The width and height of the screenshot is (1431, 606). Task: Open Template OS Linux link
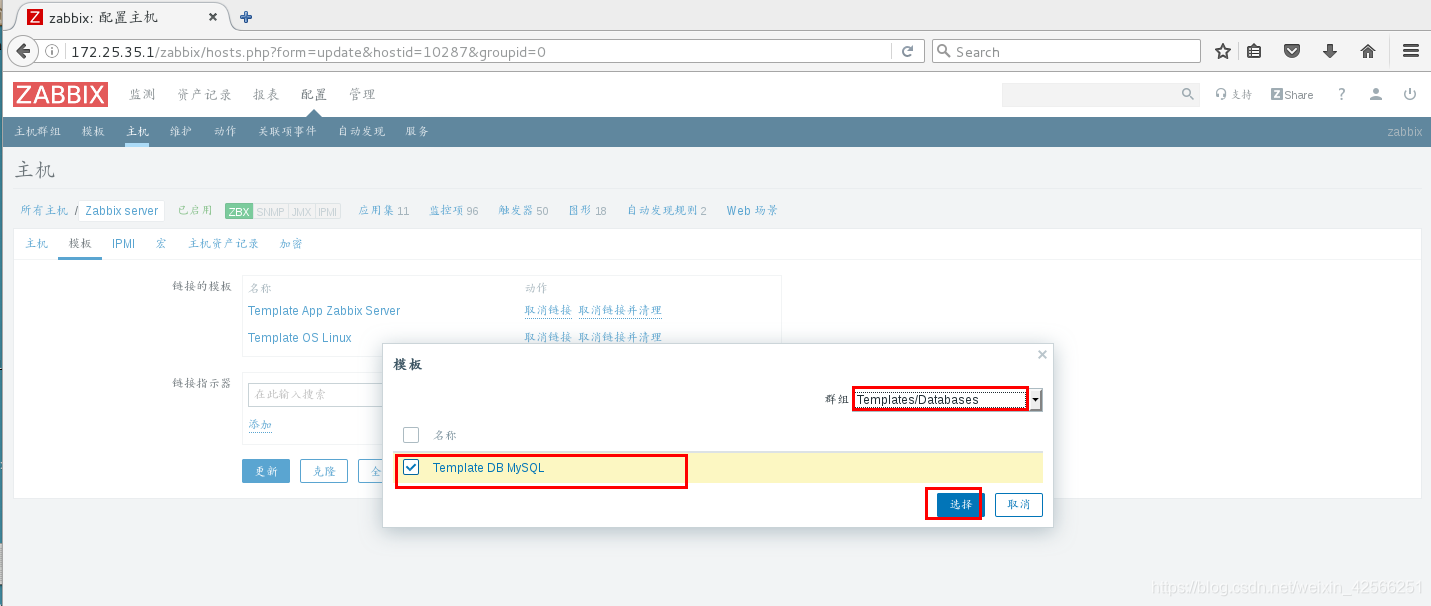pos(300,338)
